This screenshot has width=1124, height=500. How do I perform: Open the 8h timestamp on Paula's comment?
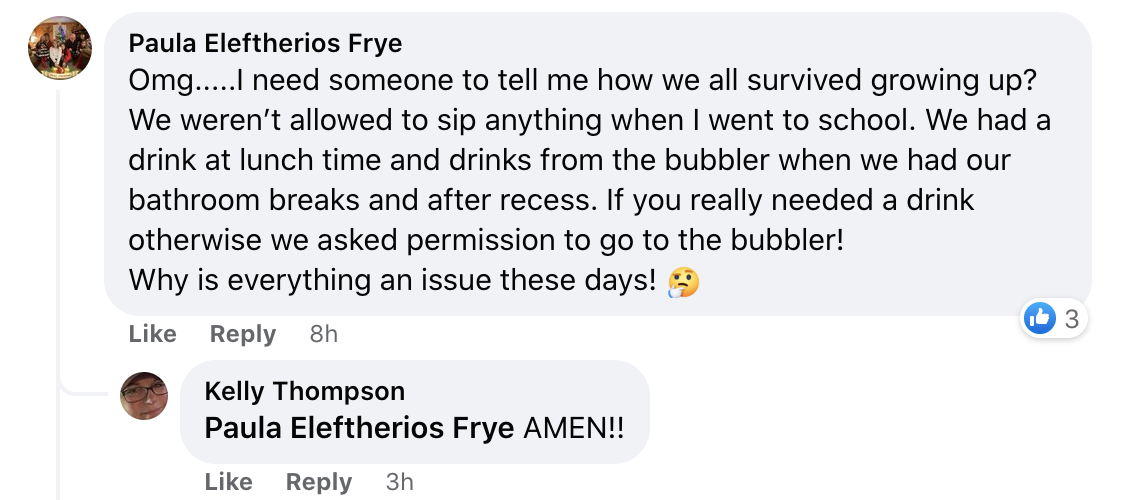pos(324,334)
